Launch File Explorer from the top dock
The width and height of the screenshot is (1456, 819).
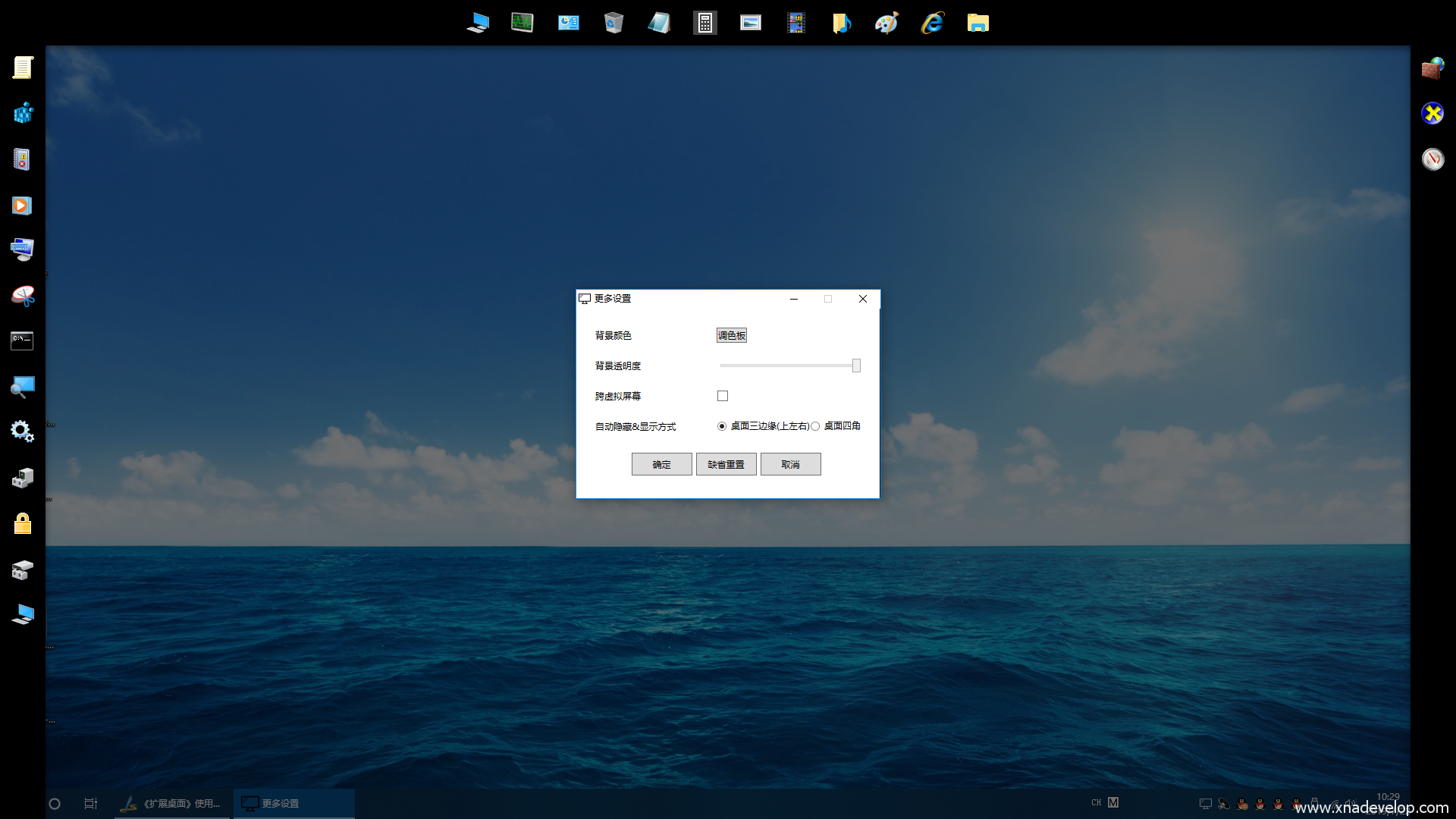coord(977,23)
